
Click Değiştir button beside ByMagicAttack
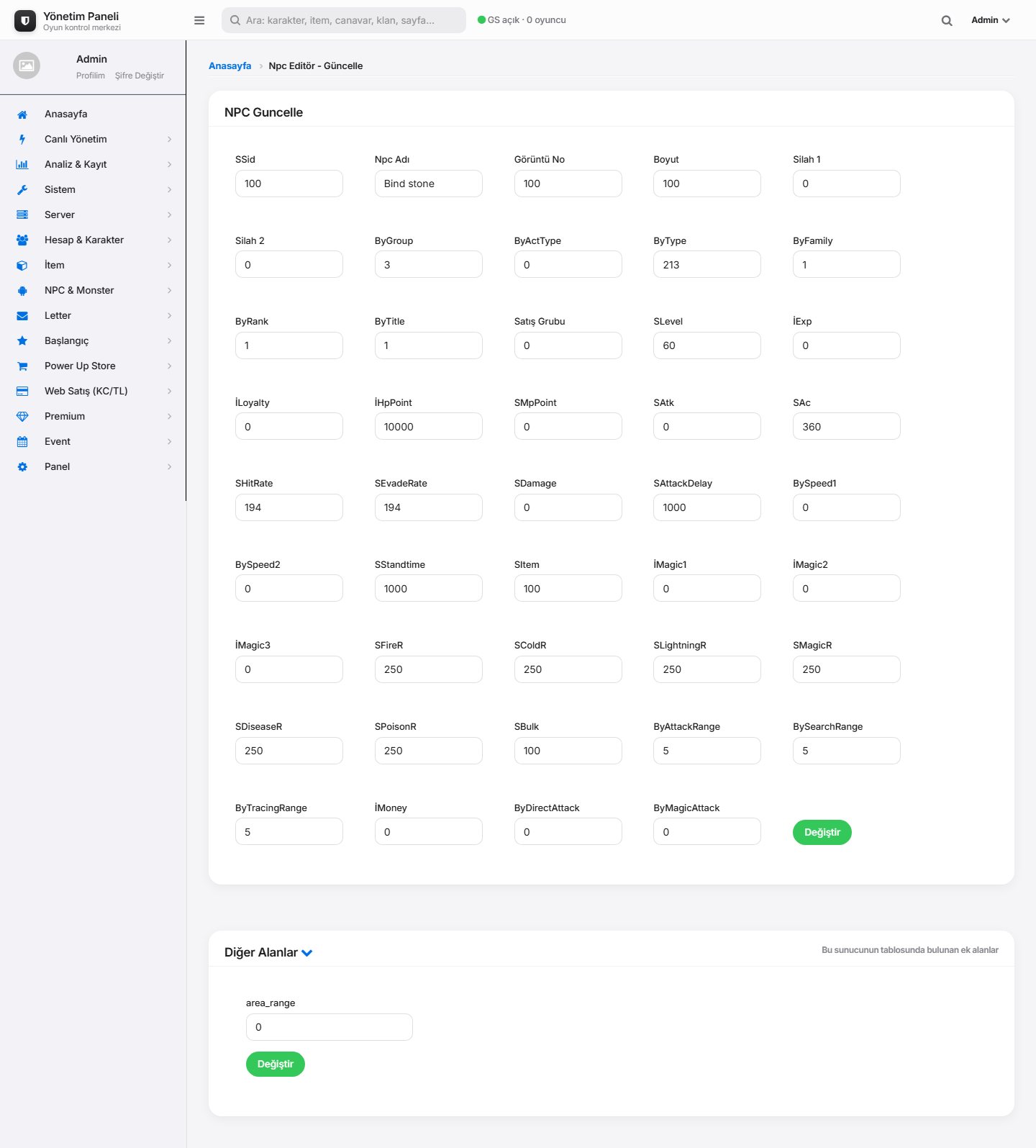tap(822, 832)
